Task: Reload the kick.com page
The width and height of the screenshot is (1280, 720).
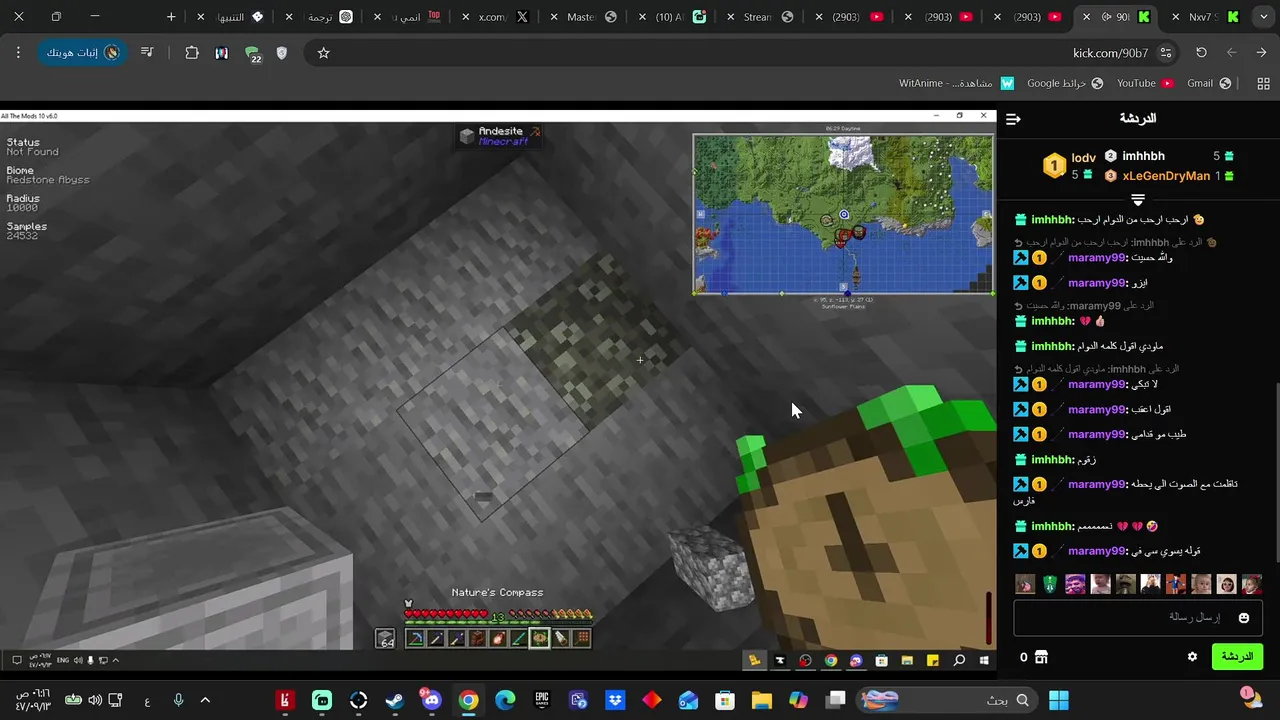Action: (x=1201, y=53)
